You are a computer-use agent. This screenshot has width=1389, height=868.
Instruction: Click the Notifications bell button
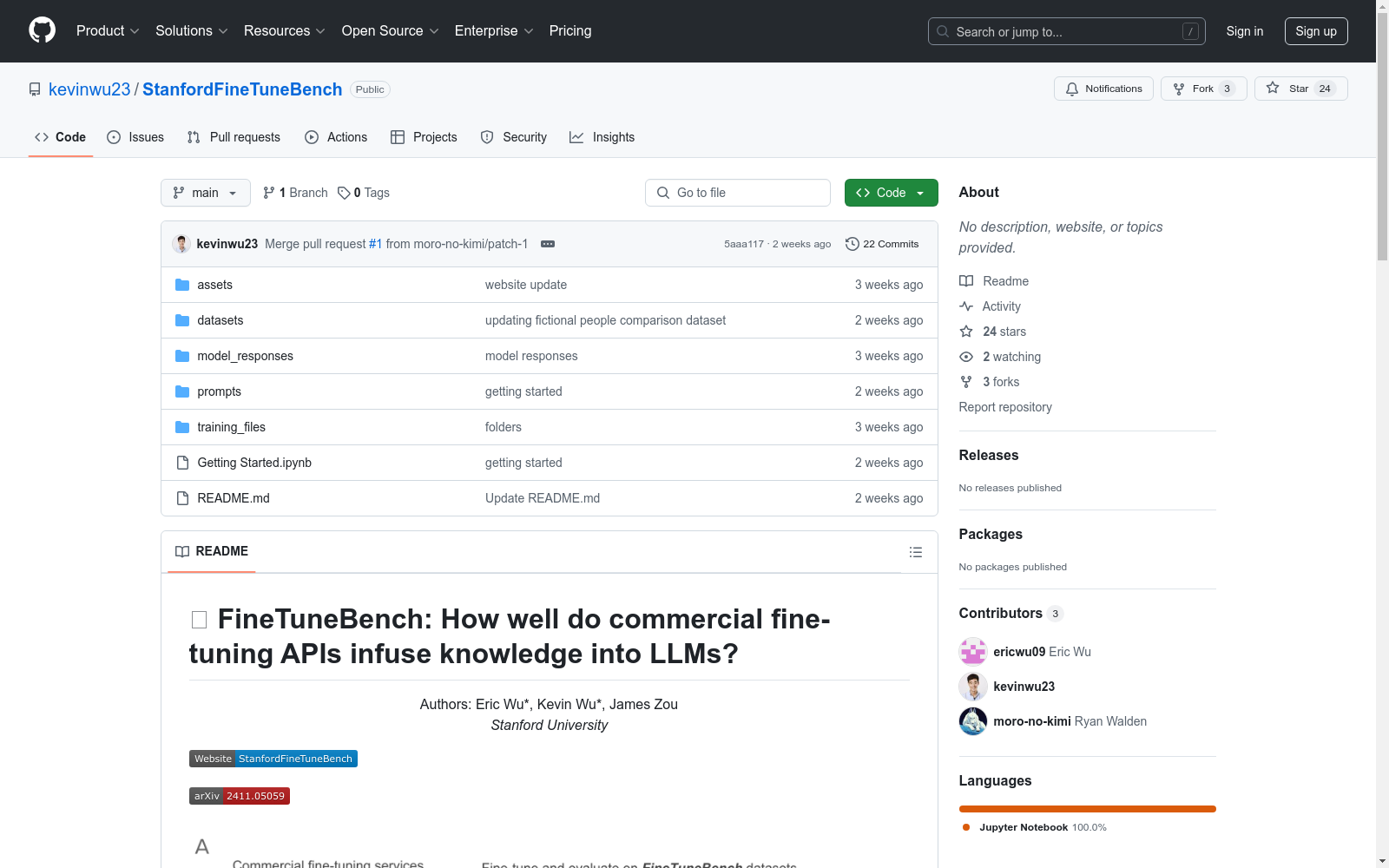pyautogui.click(x=1103, y=89)
